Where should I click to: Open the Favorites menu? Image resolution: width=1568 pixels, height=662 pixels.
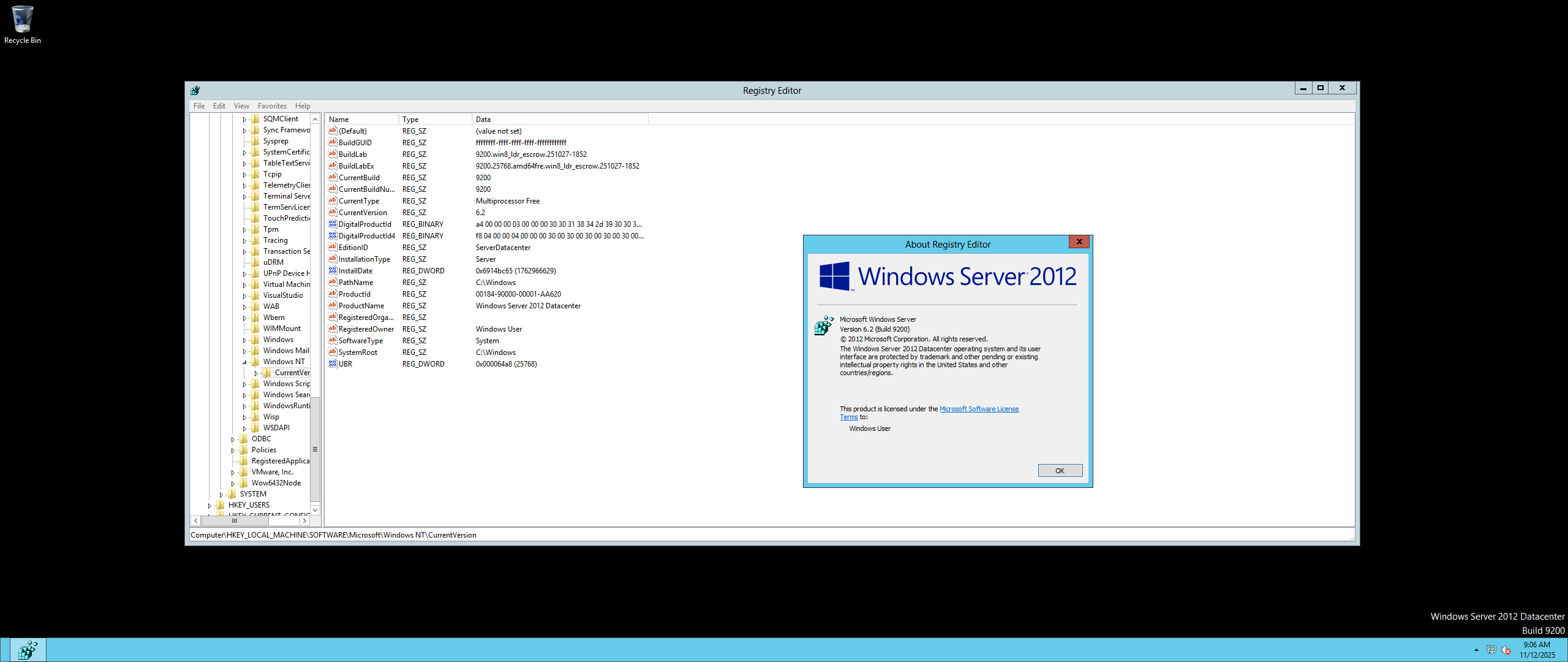(272, 106)
